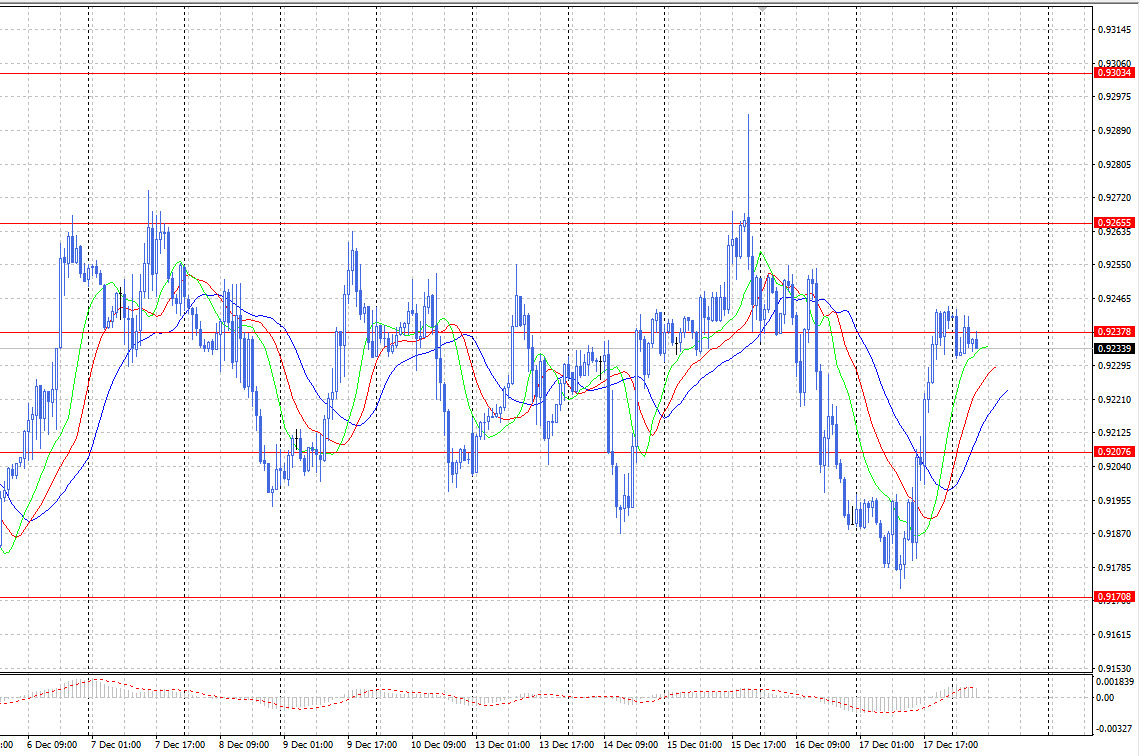Click the 0.92550 price scale value

[x=1114, y=265]
